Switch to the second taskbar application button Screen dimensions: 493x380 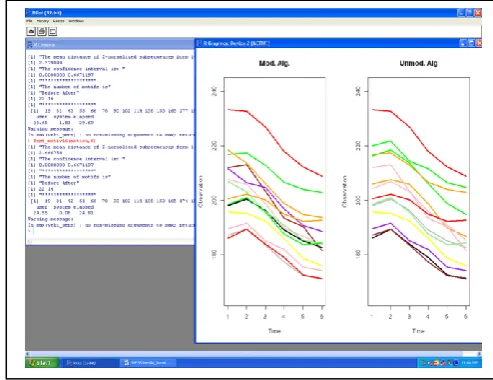148,363
